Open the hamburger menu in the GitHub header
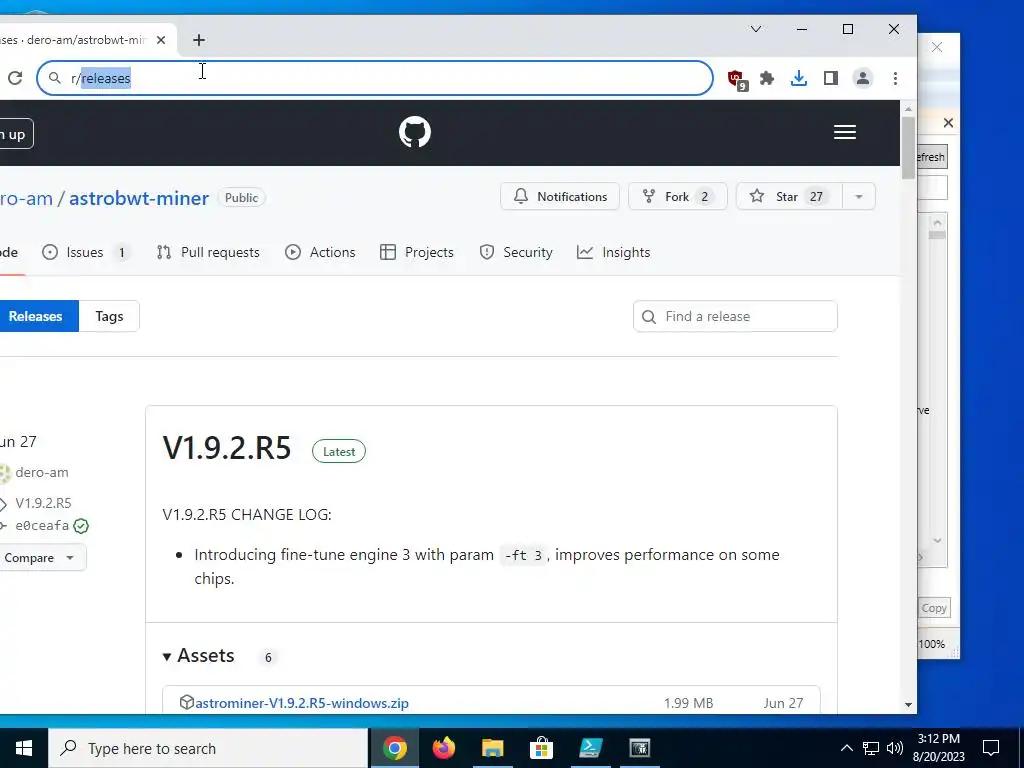The image size is (1024, 768). point(844,132)
